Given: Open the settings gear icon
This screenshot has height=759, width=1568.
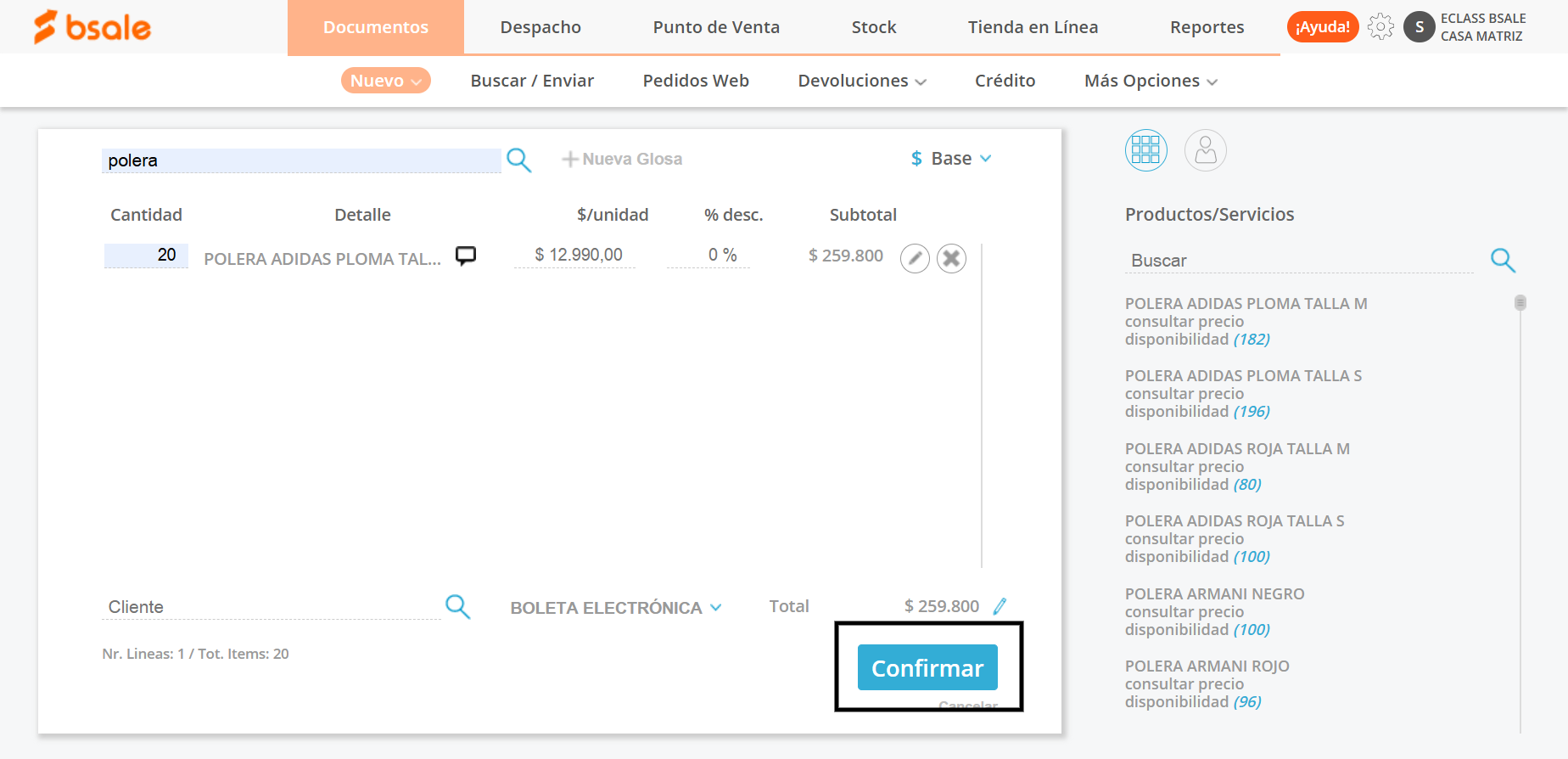Looking at the screenshot, I should point(1380,27).
